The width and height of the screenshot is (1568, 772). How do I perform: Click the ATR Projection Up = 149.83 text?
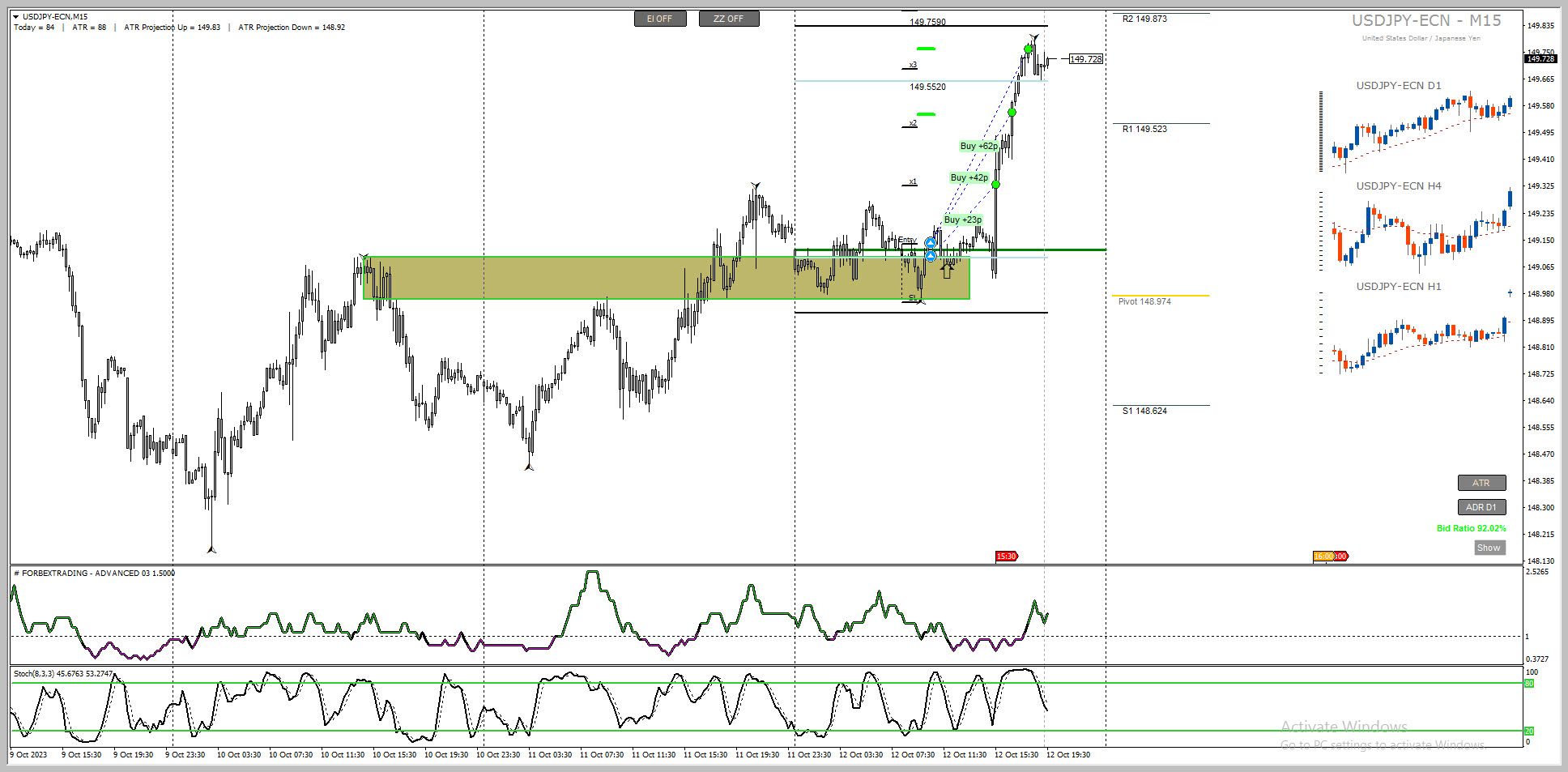pos(173,28)
